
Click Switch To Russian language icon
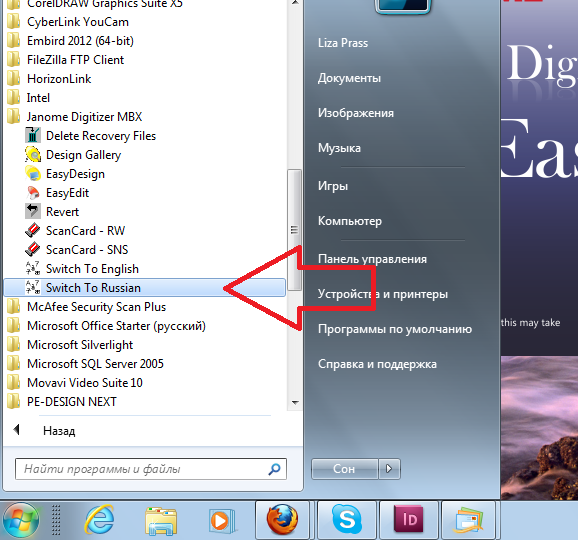click(33, 287)
